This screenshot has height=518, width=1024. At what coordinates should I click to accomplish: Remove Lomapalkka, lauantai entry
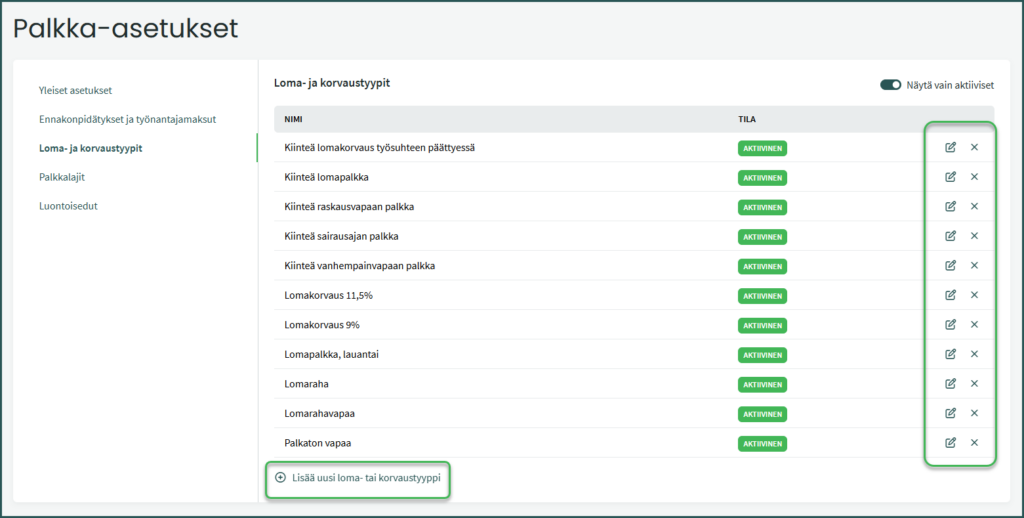click(x=974, y=354)
